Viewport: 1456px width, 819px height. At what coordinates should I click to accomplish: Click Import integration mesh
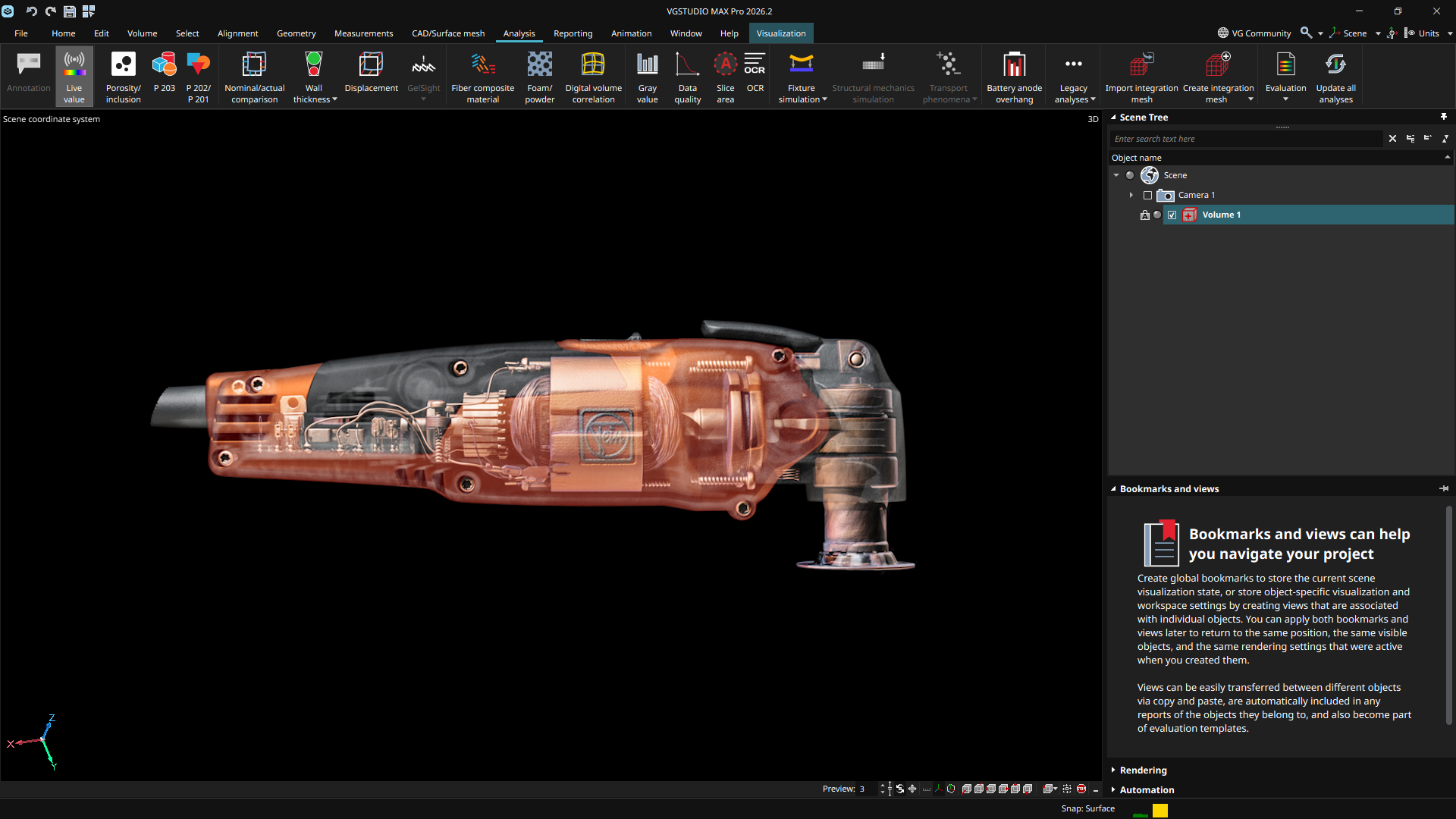[1142, 77]
